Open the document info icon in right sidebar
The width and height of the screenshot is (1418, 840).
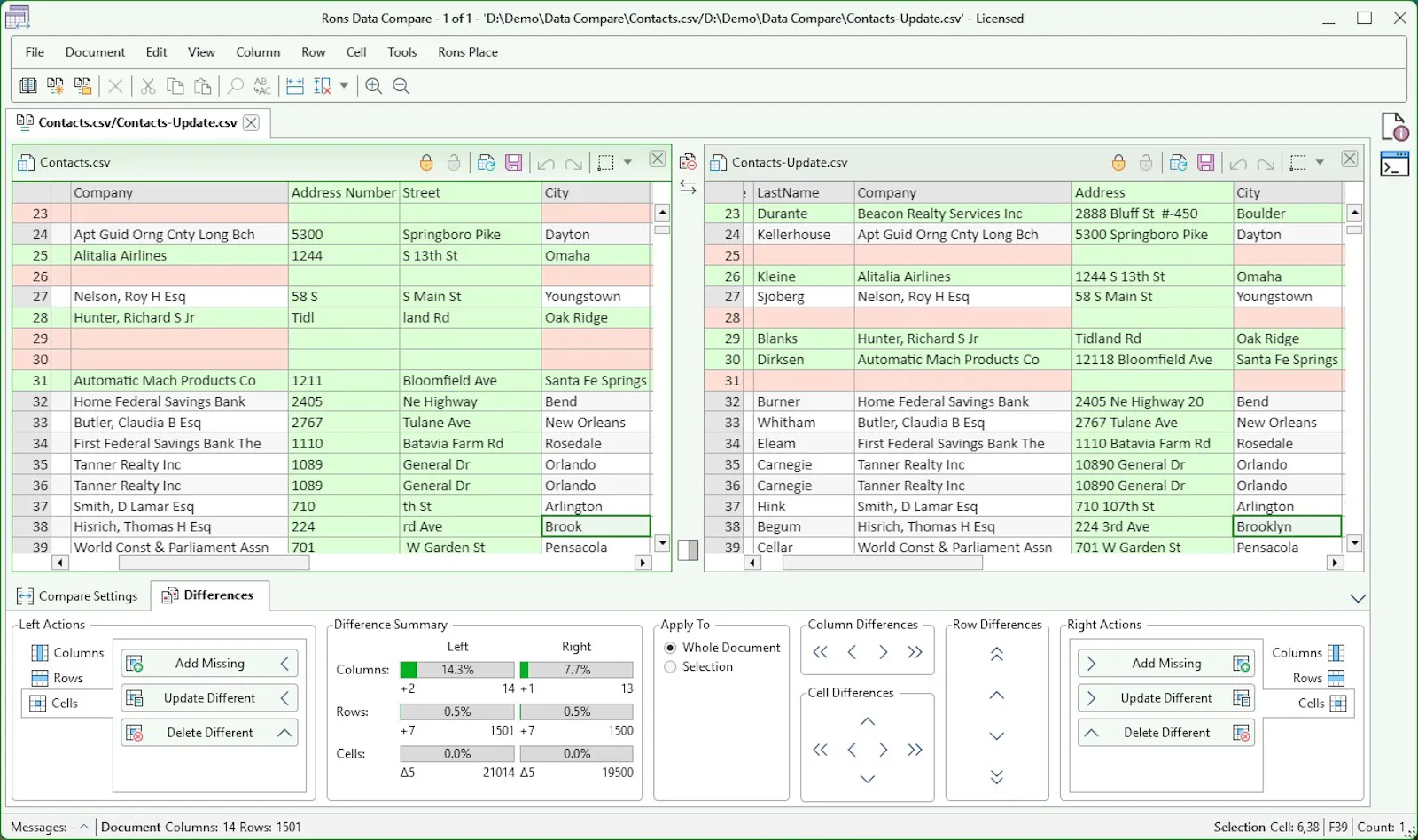(1395, 127)
